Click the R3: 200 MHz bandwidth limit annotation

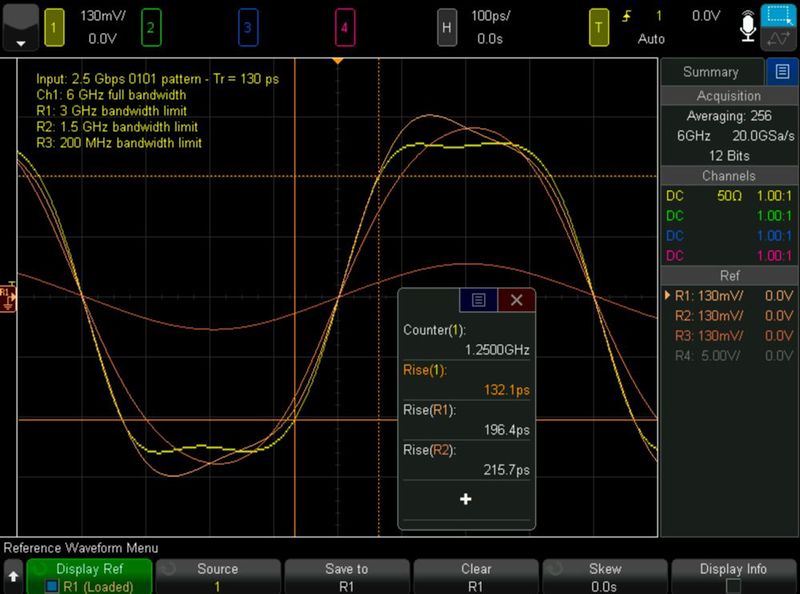[x=119, y=143]
